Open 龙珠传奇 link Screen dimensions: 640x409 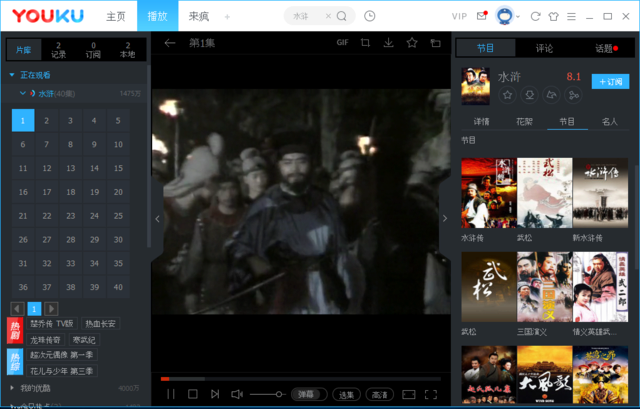[x=45, y=340]
